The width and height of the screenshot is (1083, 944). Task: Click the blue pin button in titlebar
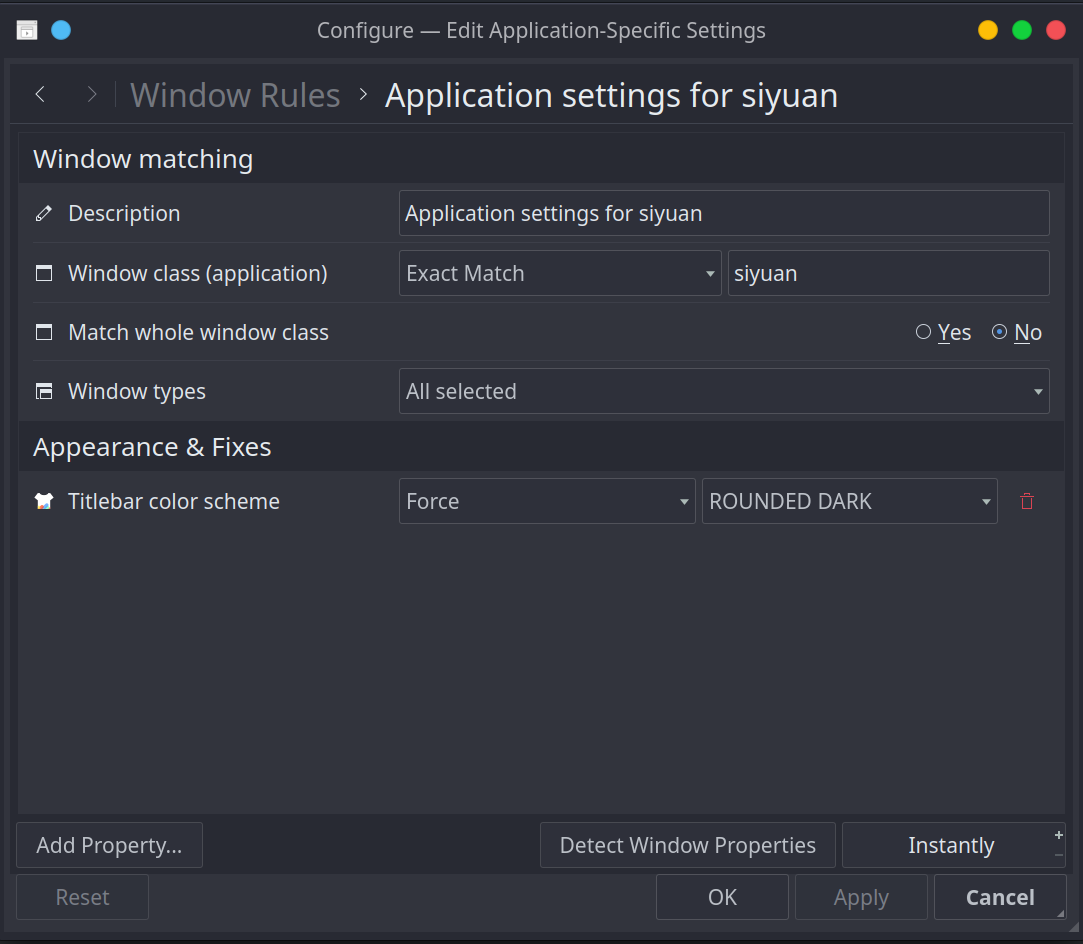coord(61,30)
